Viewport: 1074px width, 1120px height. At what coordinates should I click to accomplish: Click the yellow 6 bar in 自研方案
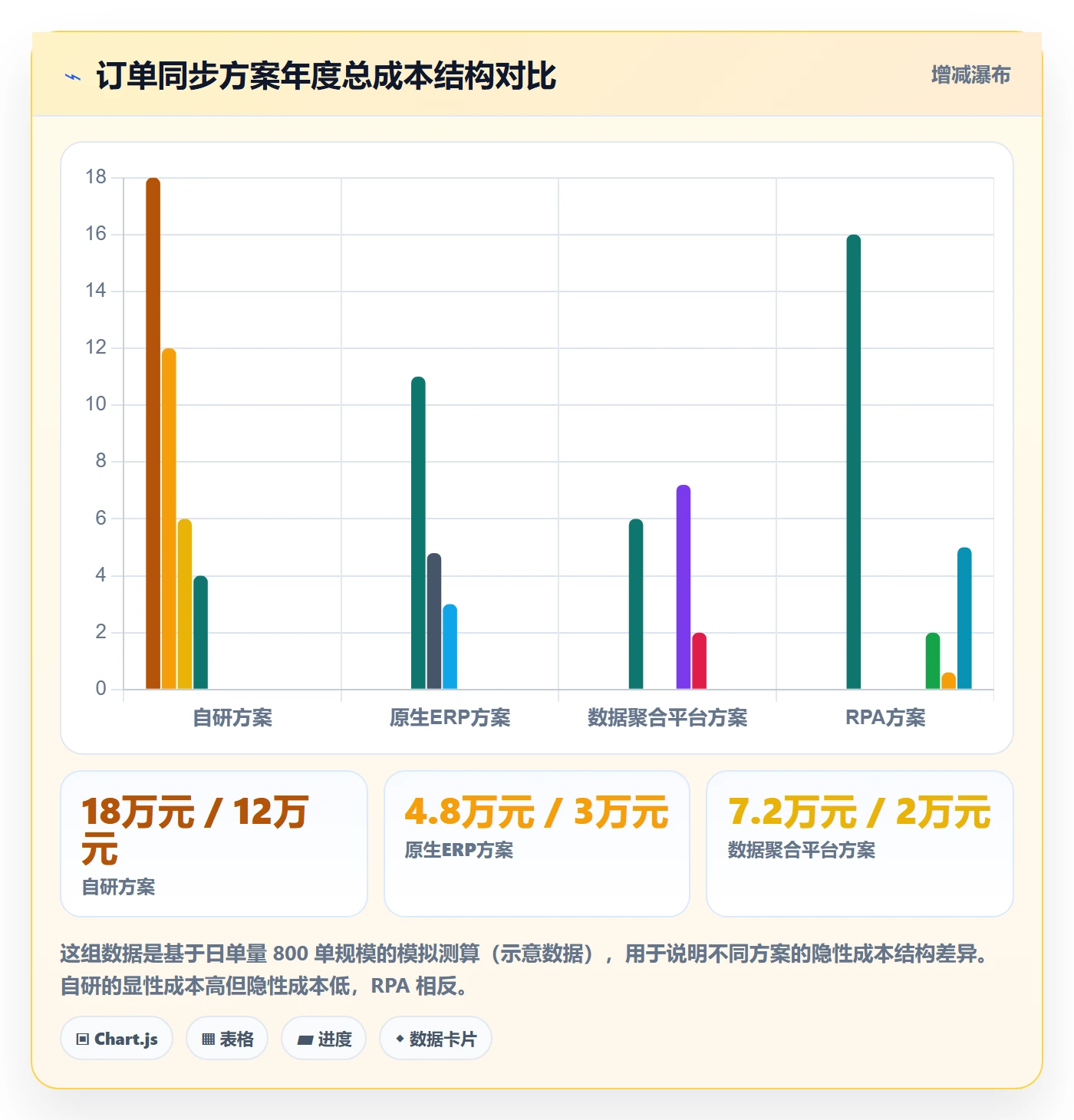pyautogui.click(x=185, y=604)
